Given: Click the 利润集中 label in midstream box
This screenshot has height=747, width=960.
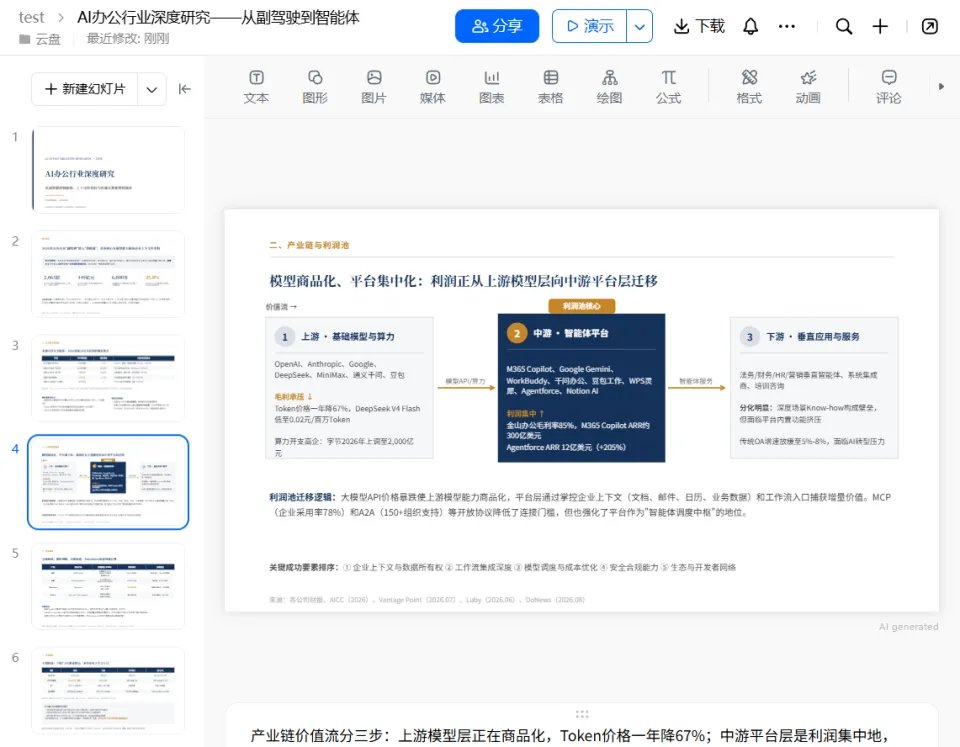Looking at the screenshot, I should pos(525,414).
